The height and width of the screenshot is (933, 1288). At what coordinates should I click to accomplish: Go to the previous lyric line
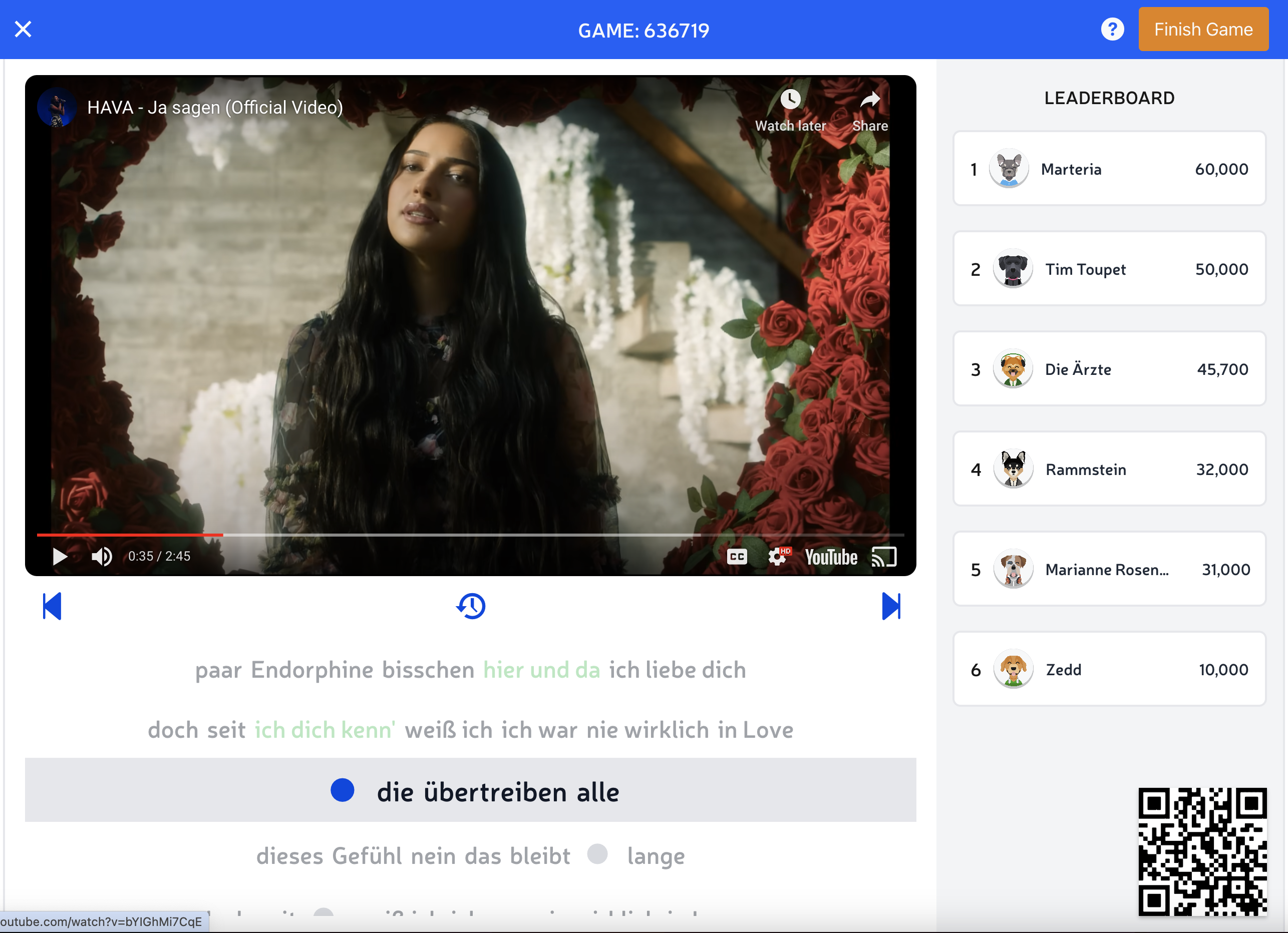pos(52,606)
